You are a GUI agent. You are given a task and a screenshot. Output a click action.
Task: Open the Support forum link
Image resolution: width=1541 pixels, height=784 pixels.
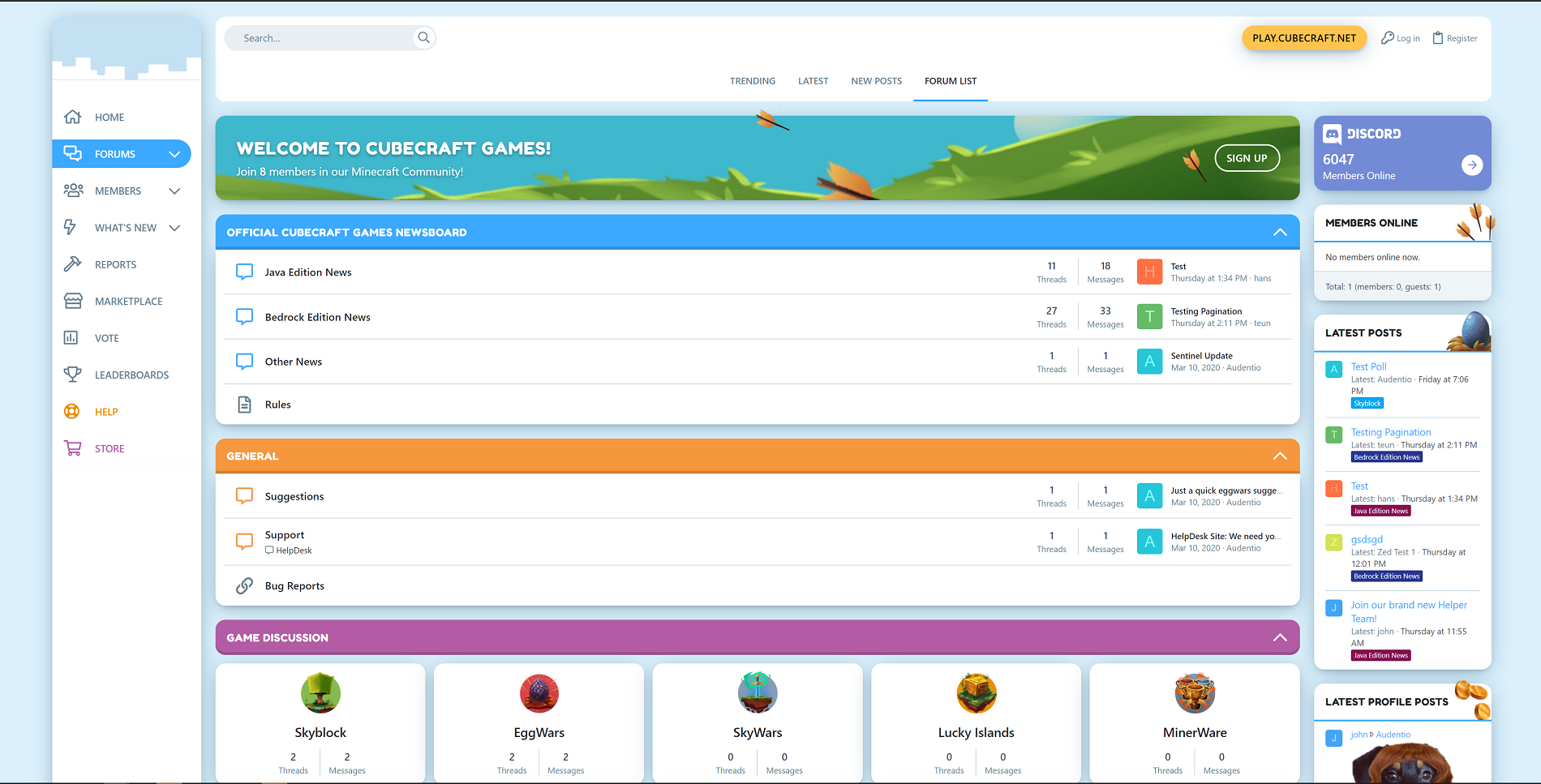[x=285, y=535]
